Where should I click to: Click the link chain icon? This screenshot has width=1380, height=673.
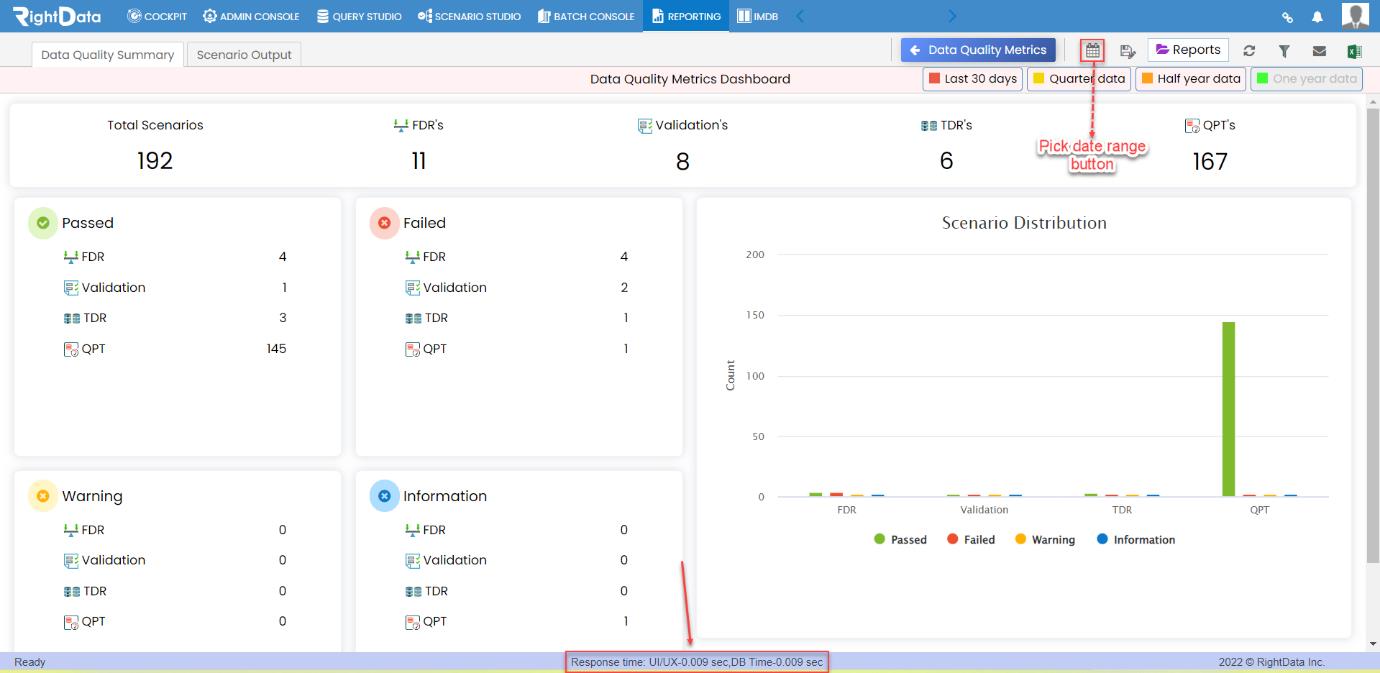click(x=1288, y=17)
